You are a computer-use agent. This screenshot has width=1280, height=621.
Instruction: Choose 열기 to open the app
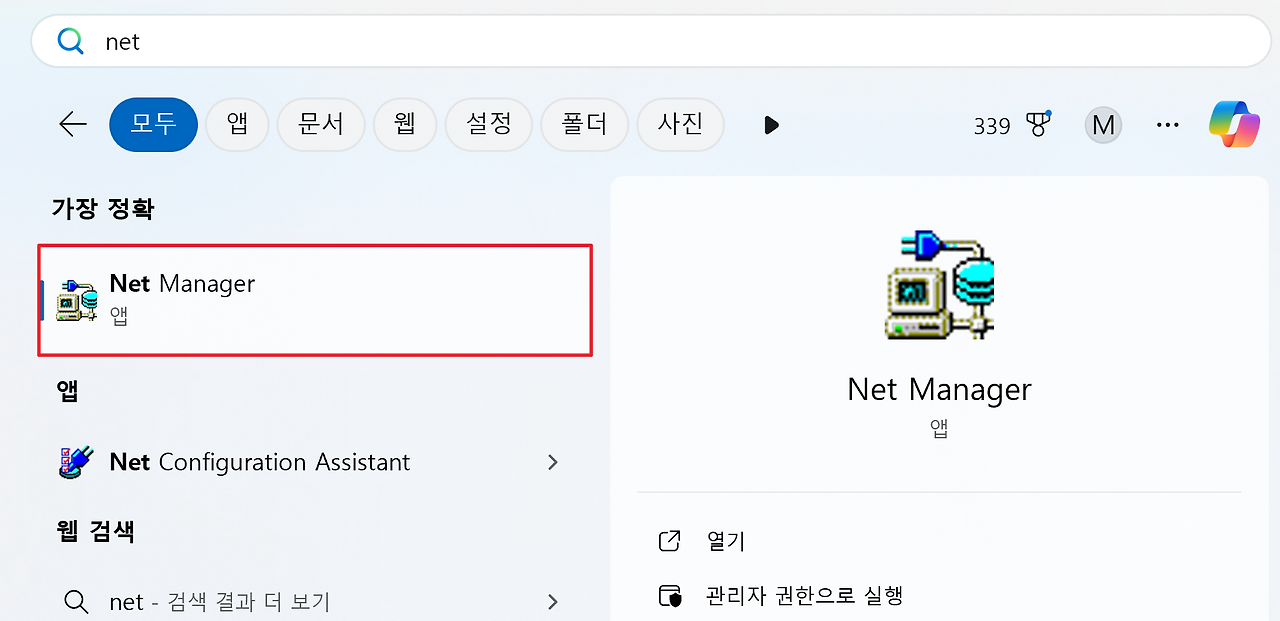point(726,541)
